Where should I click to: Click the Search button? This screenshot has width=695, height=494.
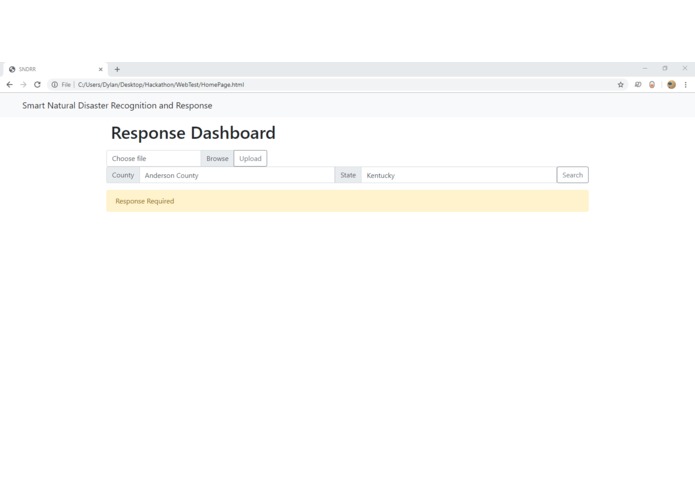[x=573, y=175]
